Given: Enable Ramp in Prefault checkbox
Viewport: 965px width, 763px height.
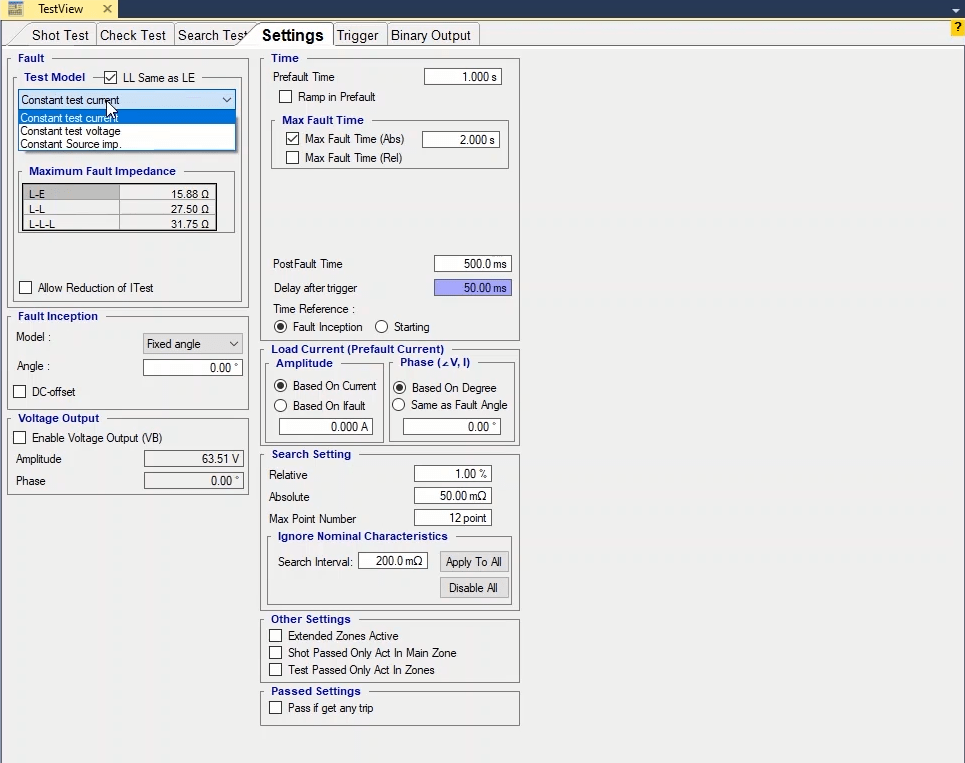Looking at the screenshot, I should (x=286, y=97).
